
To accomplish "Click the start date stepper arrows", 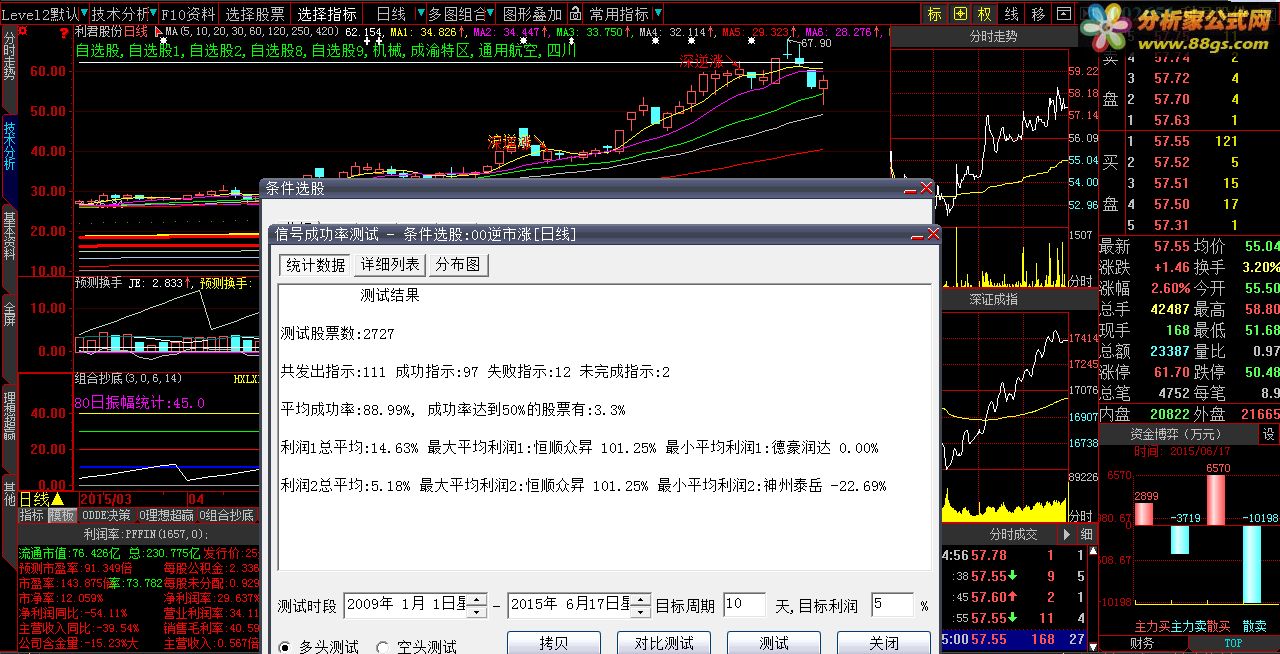I will tap(477, 605).
